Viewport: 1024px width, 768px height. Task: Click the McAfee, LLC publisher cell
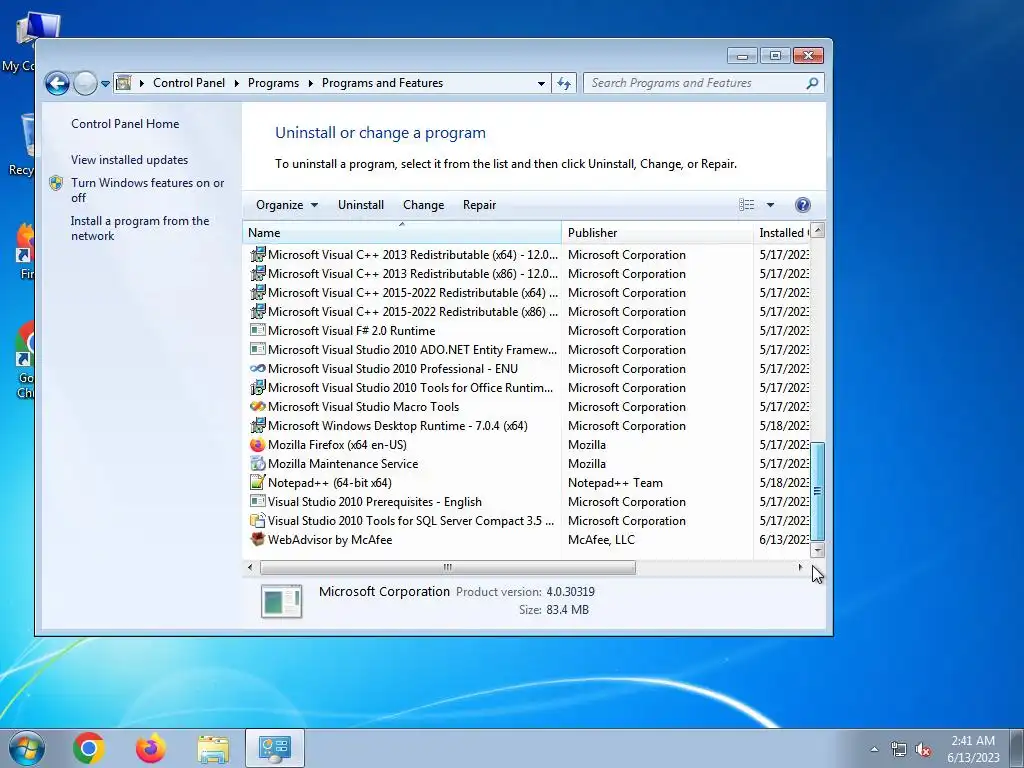pyautogui.click(x=601, y=539)
